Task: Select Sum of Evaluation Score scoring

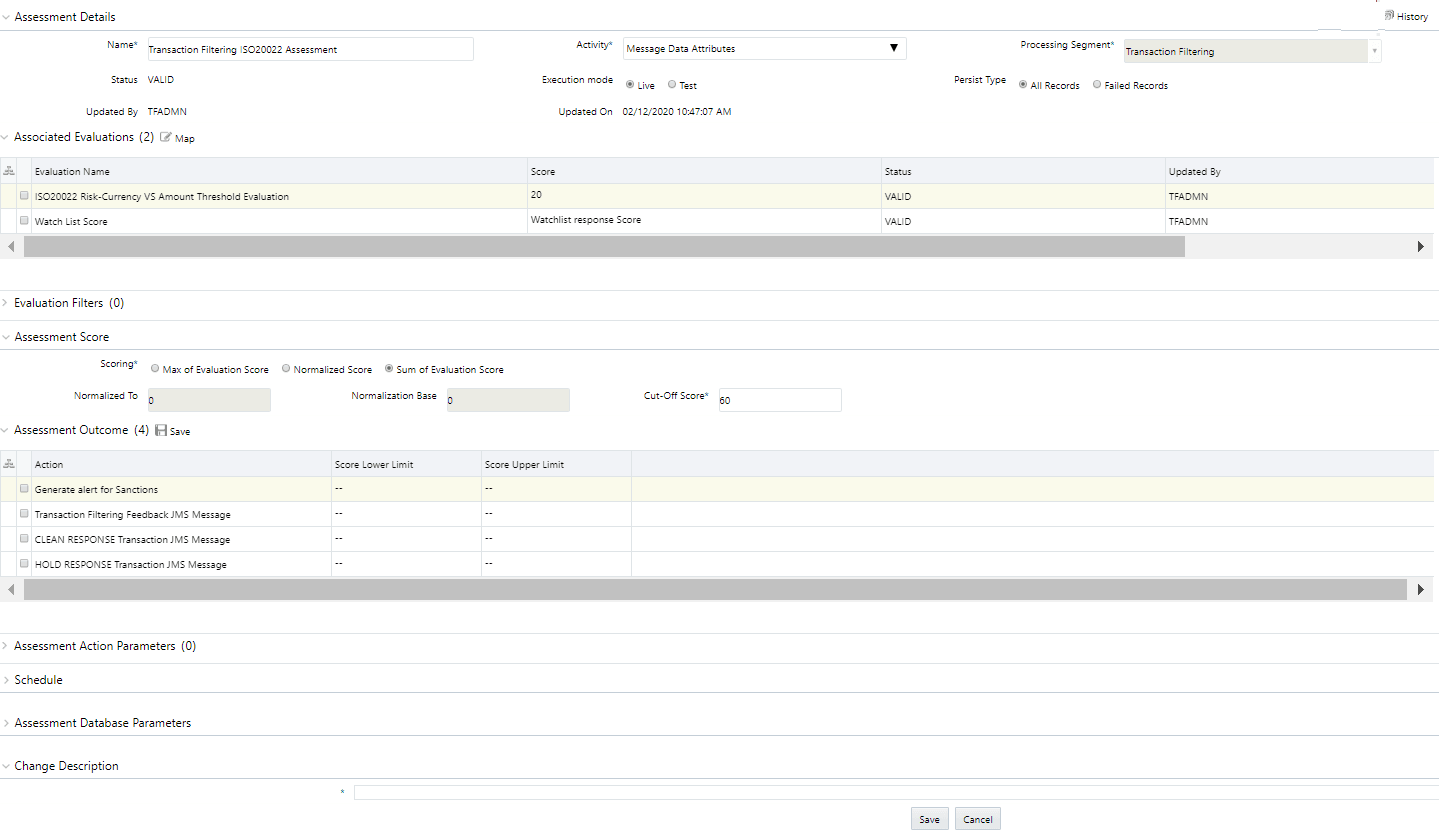Action: click(389, 368)
